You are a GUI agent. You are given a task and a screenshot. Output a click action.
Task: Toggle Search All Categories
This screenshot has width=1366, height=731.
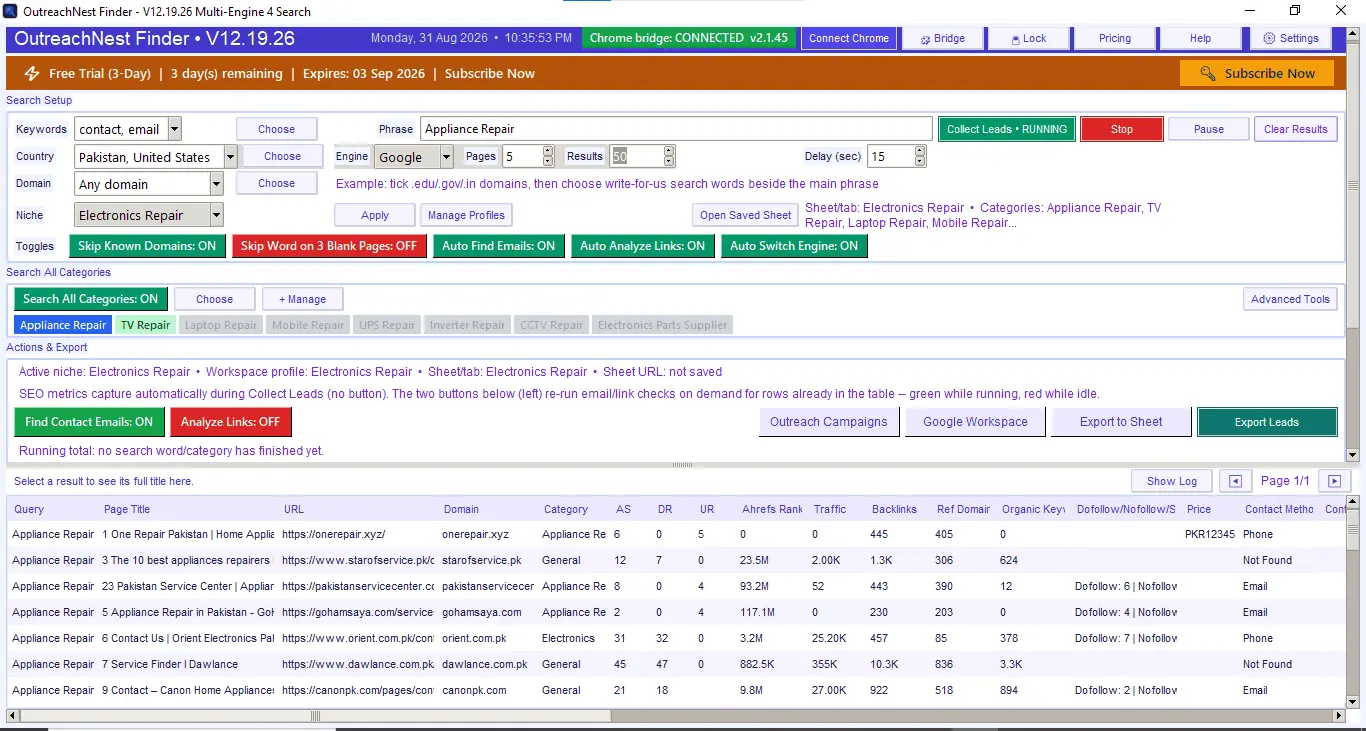tap(90, 299)
